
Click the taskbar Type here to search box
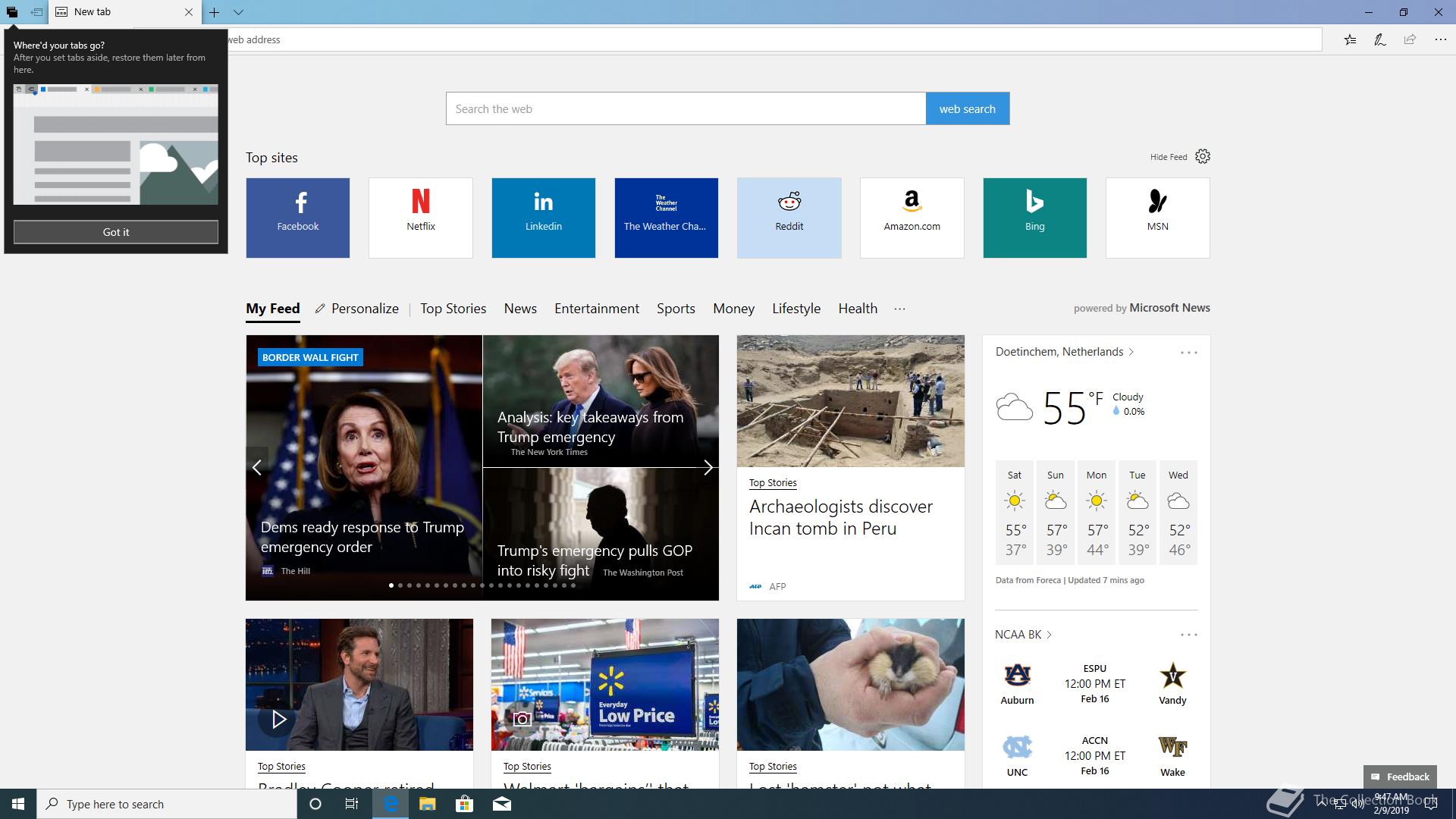(167, 804)
